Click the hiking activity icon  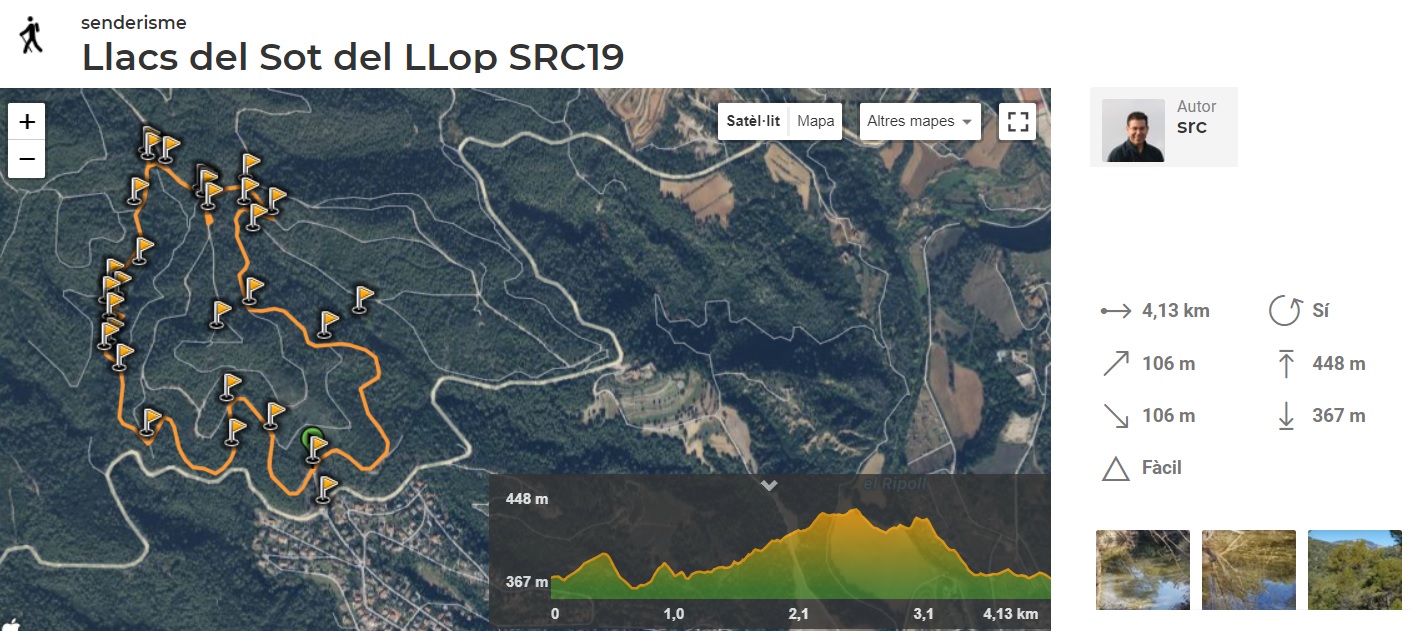32,35
